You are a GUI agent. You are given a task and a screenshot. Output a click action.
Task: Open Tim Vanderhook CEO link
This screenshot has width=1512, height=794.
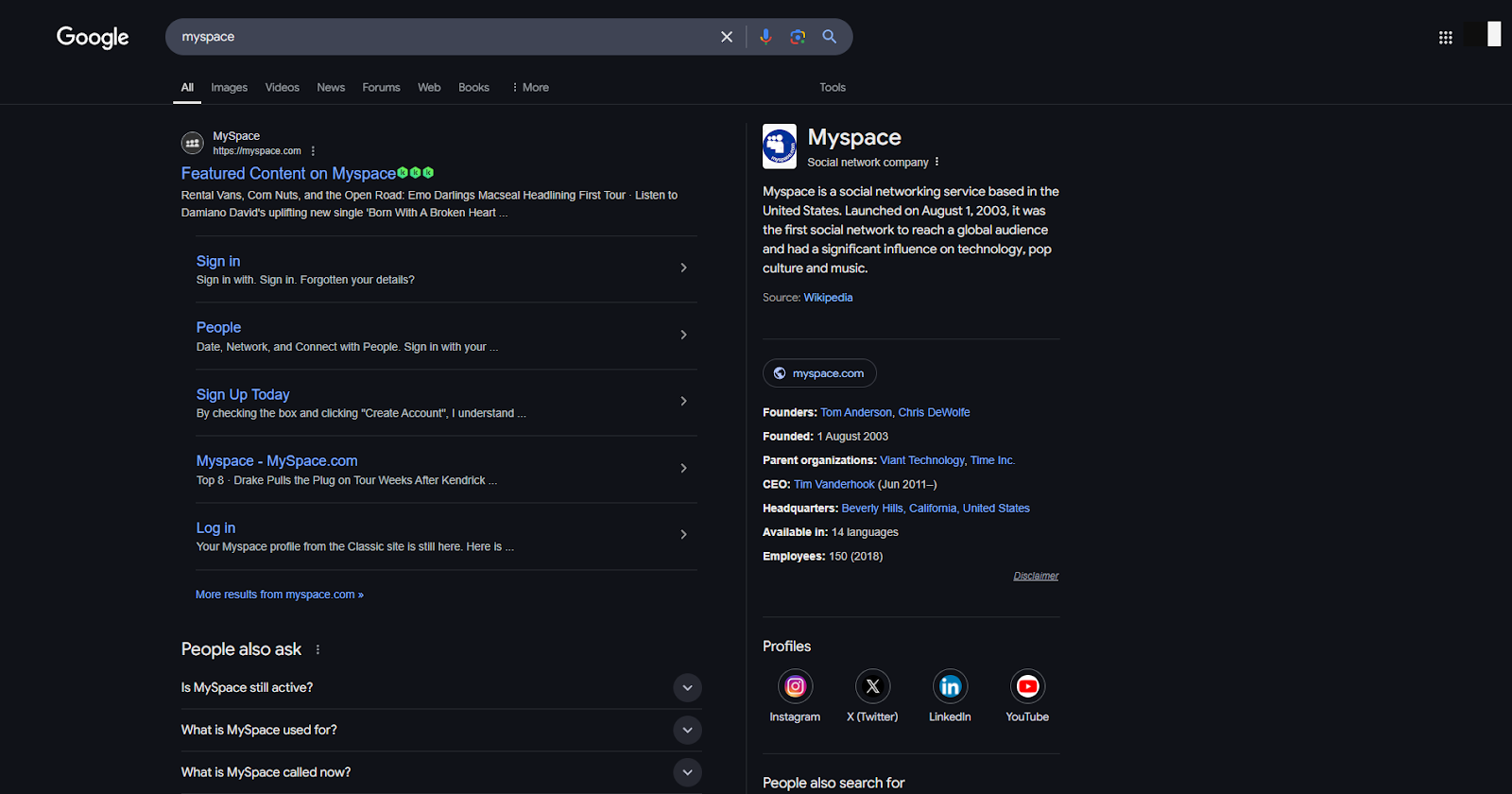[x=834, y=485]
